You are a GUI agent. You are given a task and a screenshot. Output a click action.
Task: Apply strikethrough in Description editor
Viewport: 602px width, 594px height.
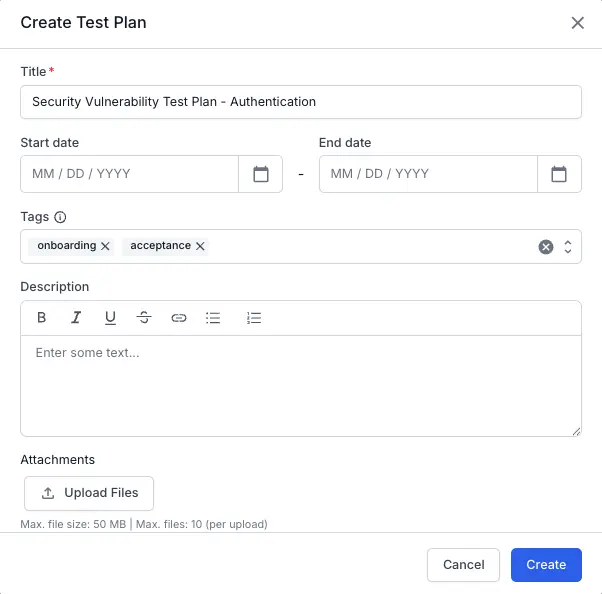tap(144, 318)
